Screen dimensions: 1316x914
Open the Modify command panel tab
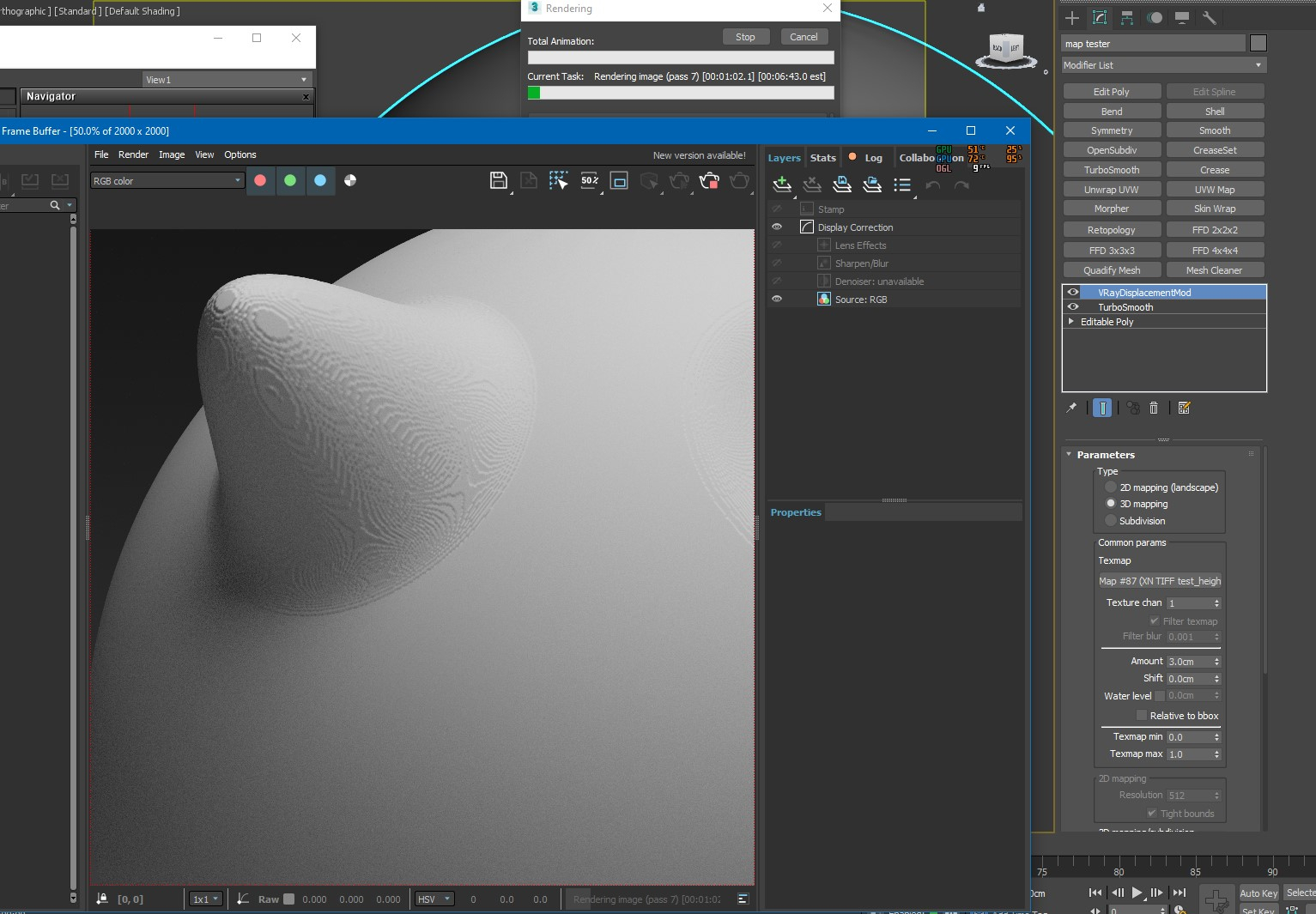tap(1100, 18)
